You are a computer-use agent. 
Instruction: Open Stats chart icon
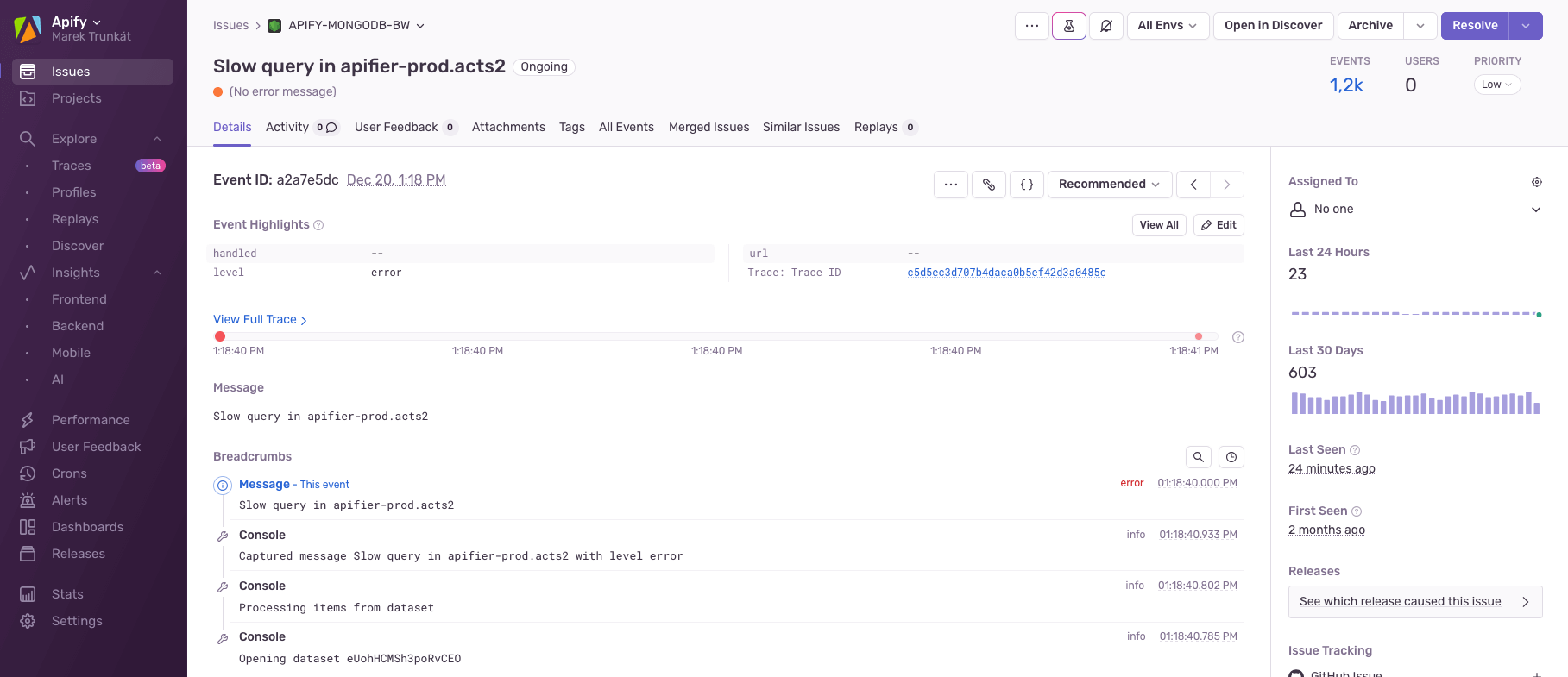[28, 594]
